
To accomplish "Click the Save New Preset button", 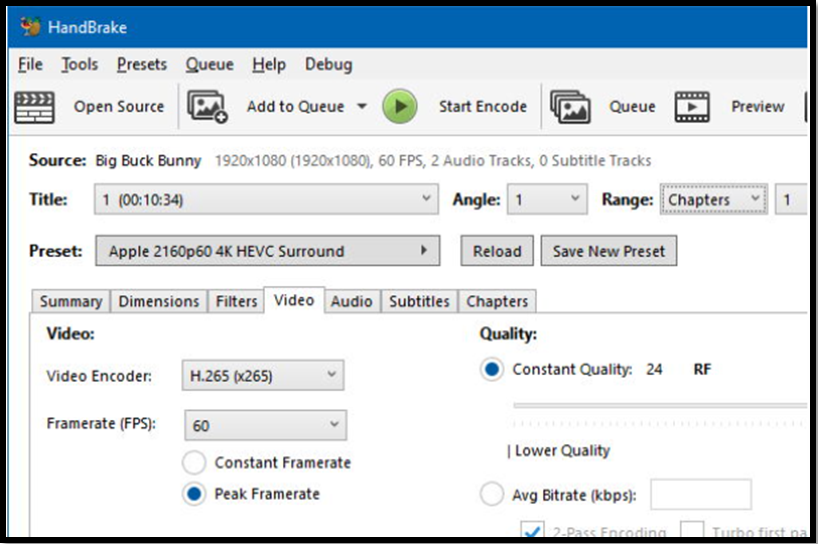I will [609, 251].
